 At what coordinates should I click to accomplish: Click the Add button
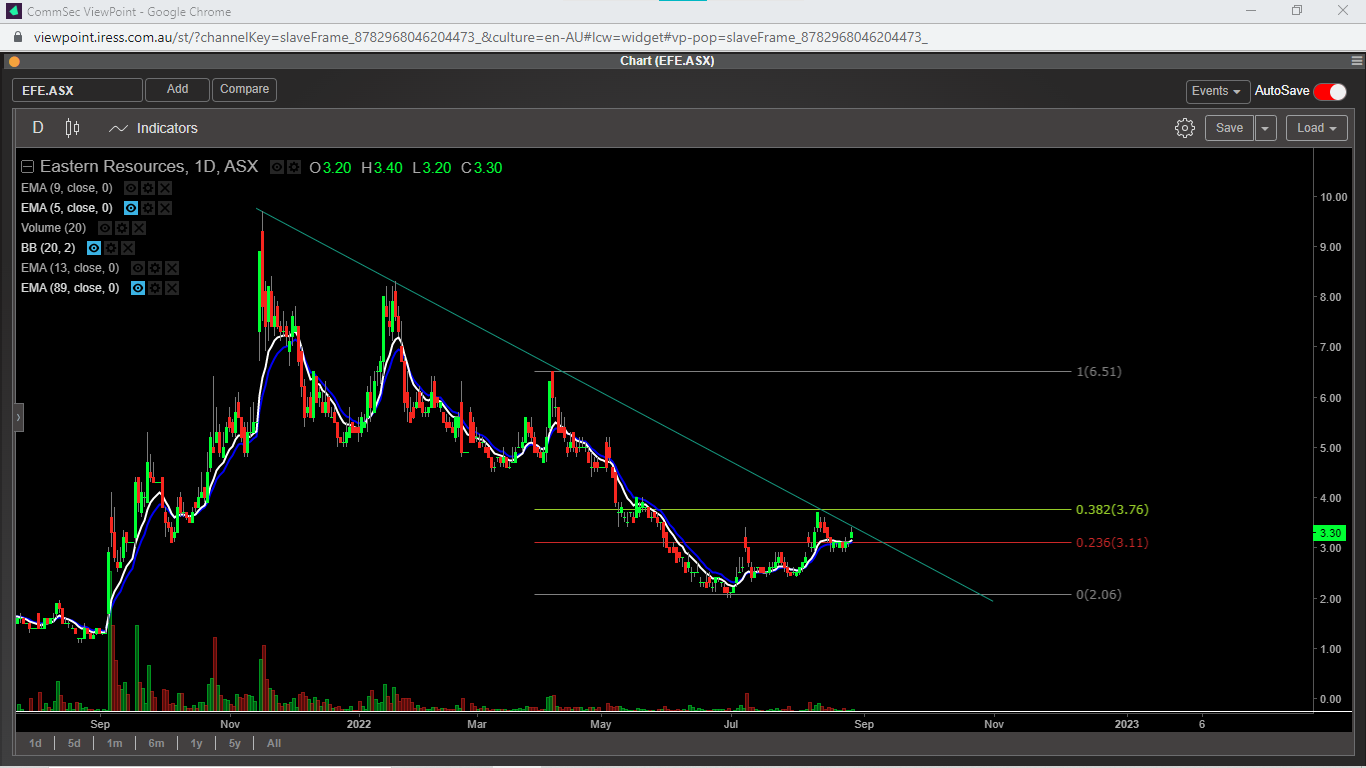coord(177,89)
